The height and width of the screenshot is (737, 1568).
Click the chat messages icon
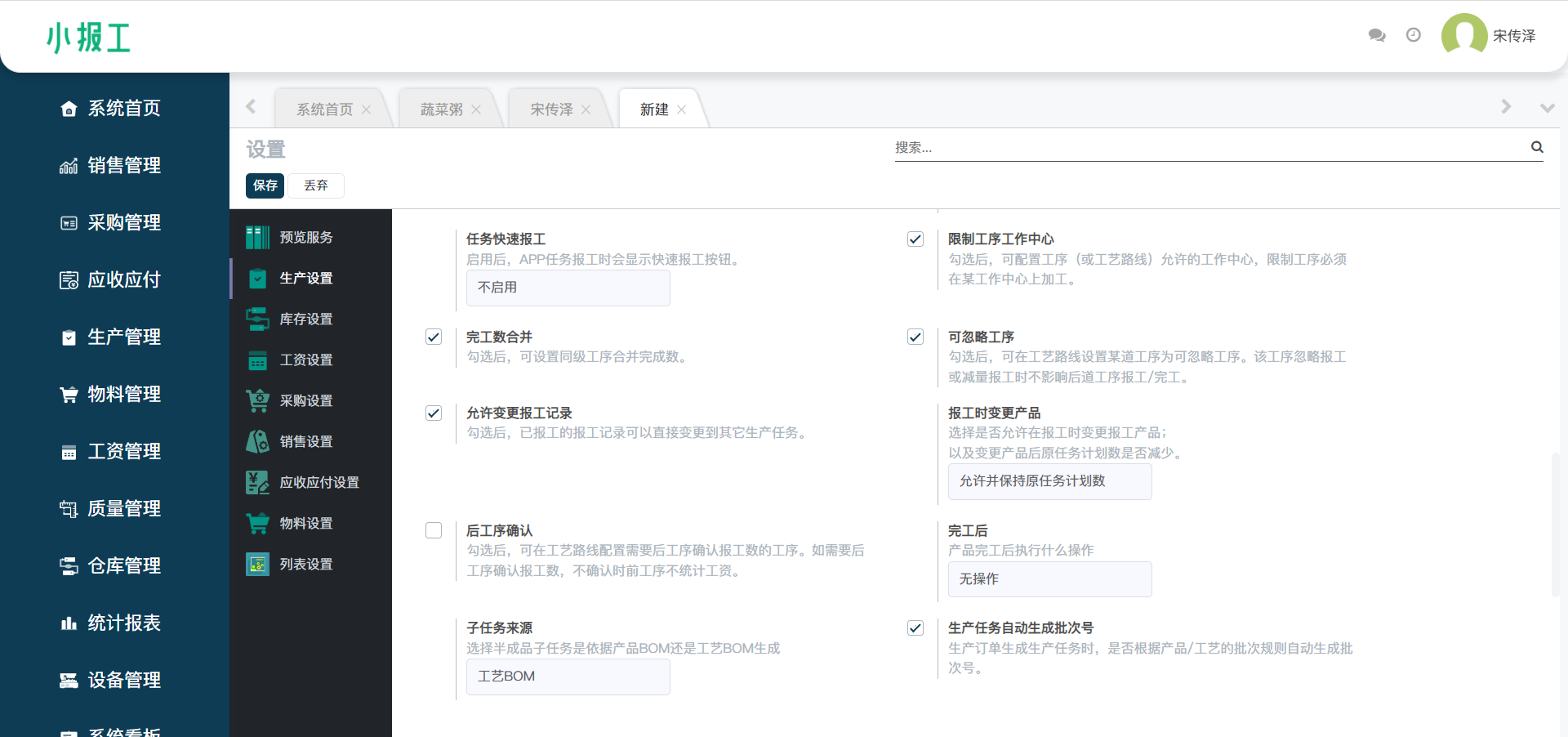click(x=1377, y=35)
